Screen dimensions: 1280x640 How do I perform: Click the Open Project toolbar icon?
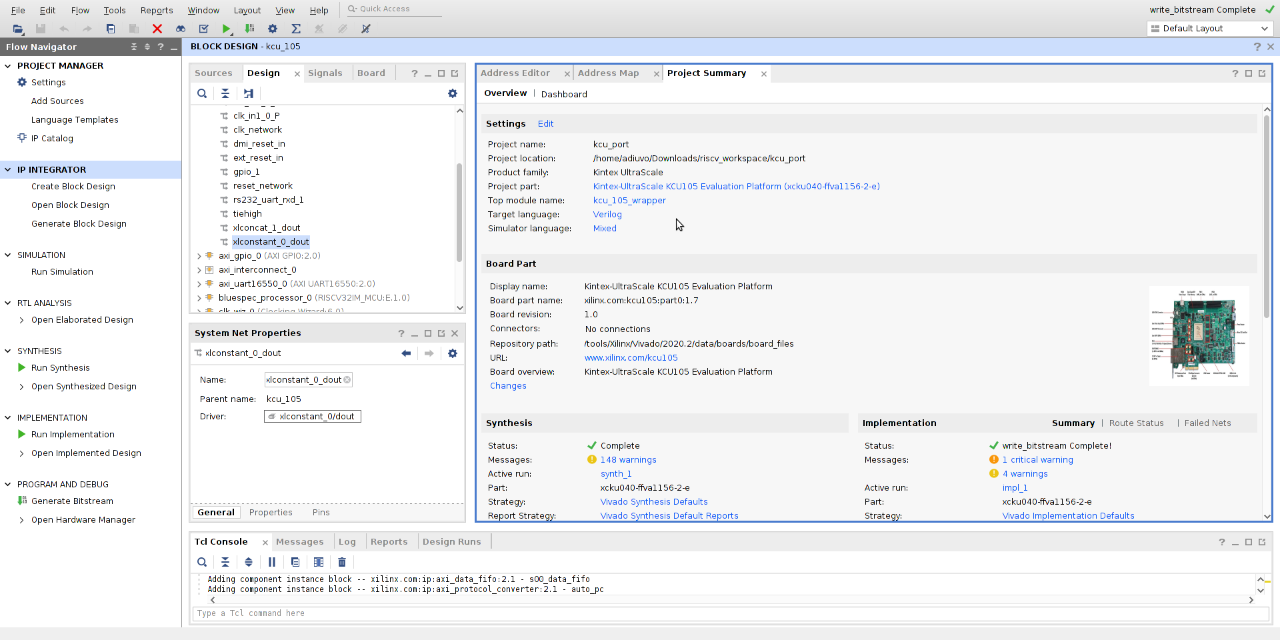(19, 29)
